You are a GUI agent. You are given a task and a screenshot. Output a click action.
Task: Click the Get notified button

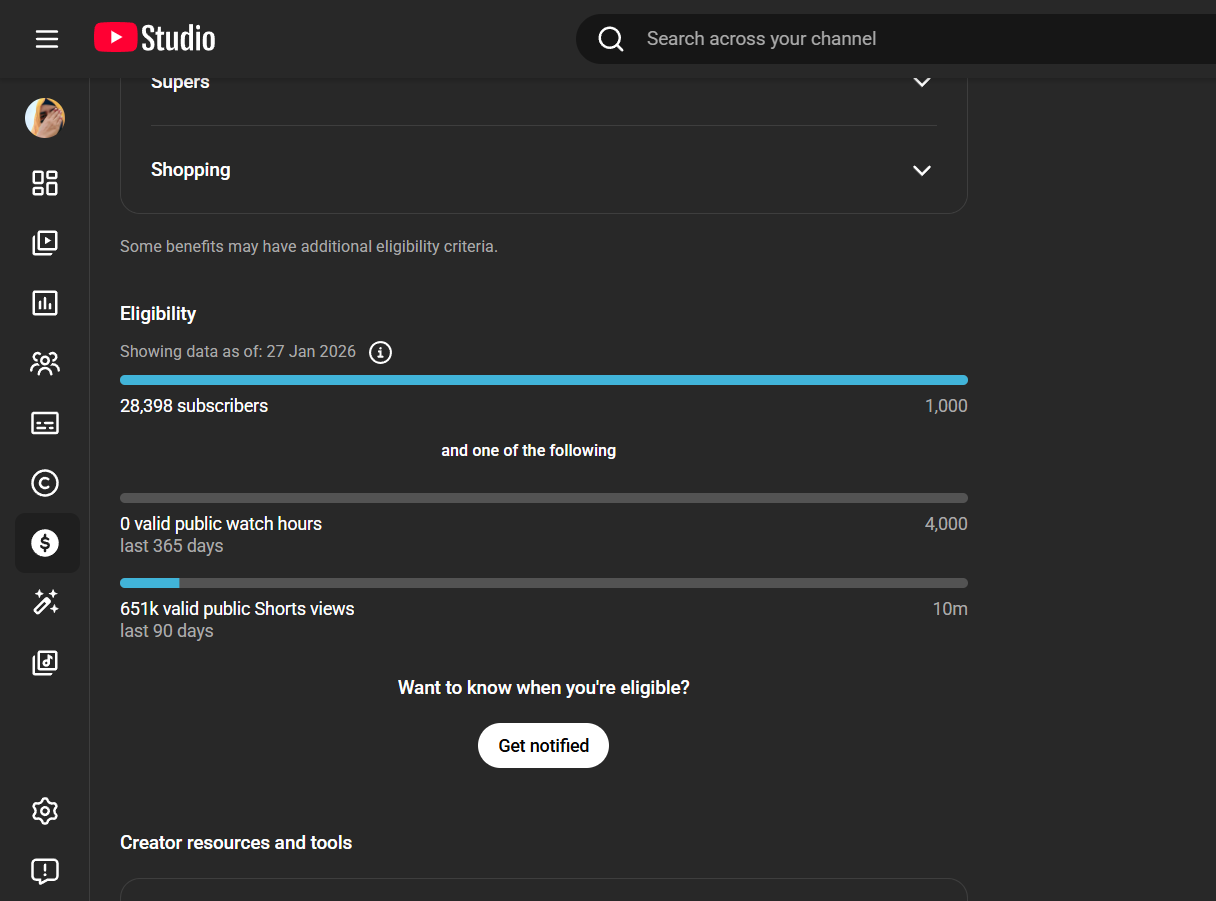coord(543,746)
